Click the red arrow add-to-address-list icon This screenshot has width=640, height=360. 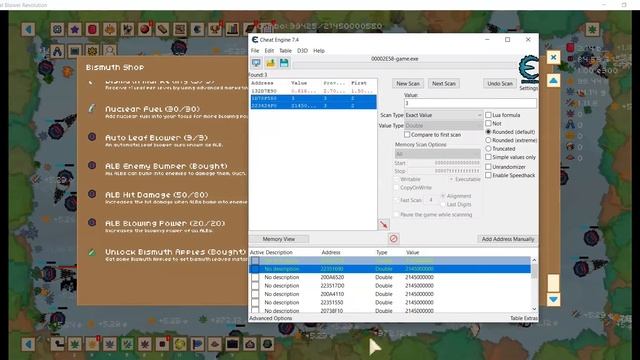[384, 224]
